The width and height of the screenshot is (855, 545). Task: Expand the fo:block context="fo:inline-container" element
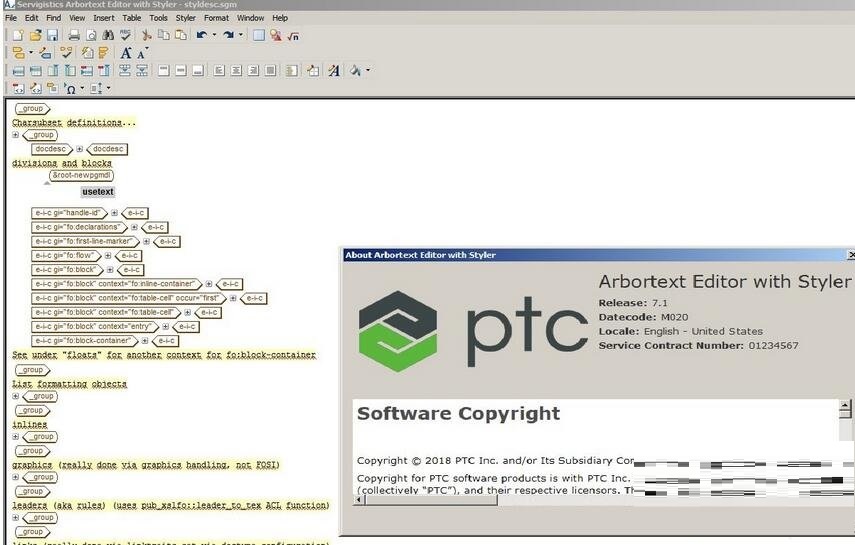pyautogui.click(x=209, y=284)
